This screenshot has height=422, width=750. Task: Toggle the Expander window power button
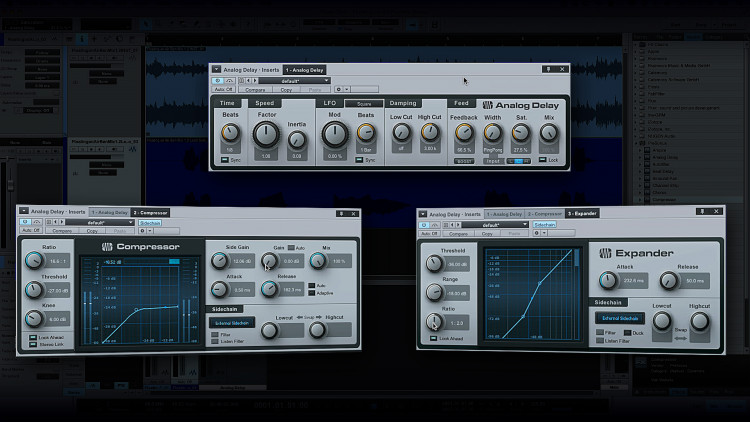423,225
